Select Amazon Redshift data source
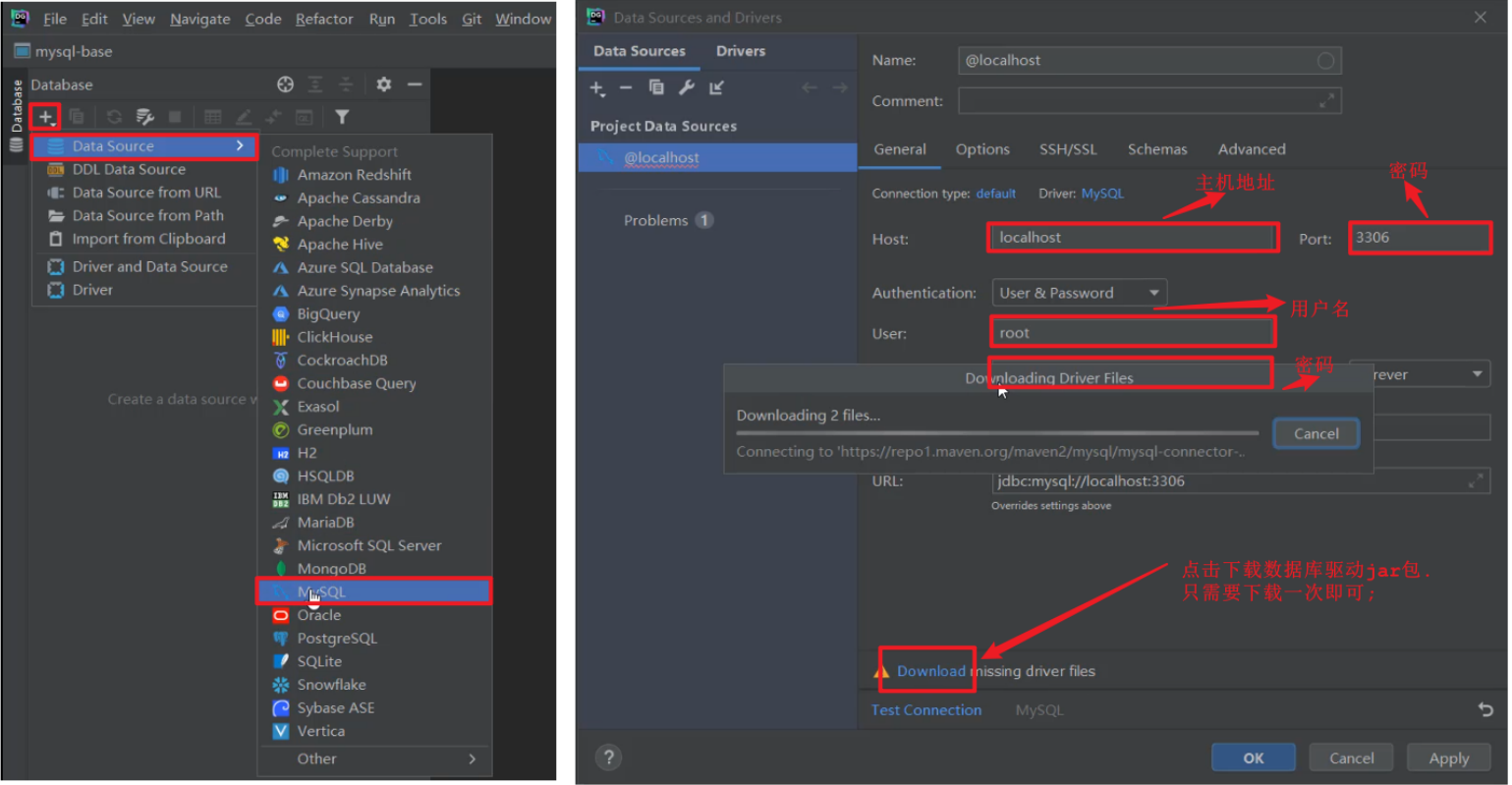 pyautogui.click(x=374, y=175)
